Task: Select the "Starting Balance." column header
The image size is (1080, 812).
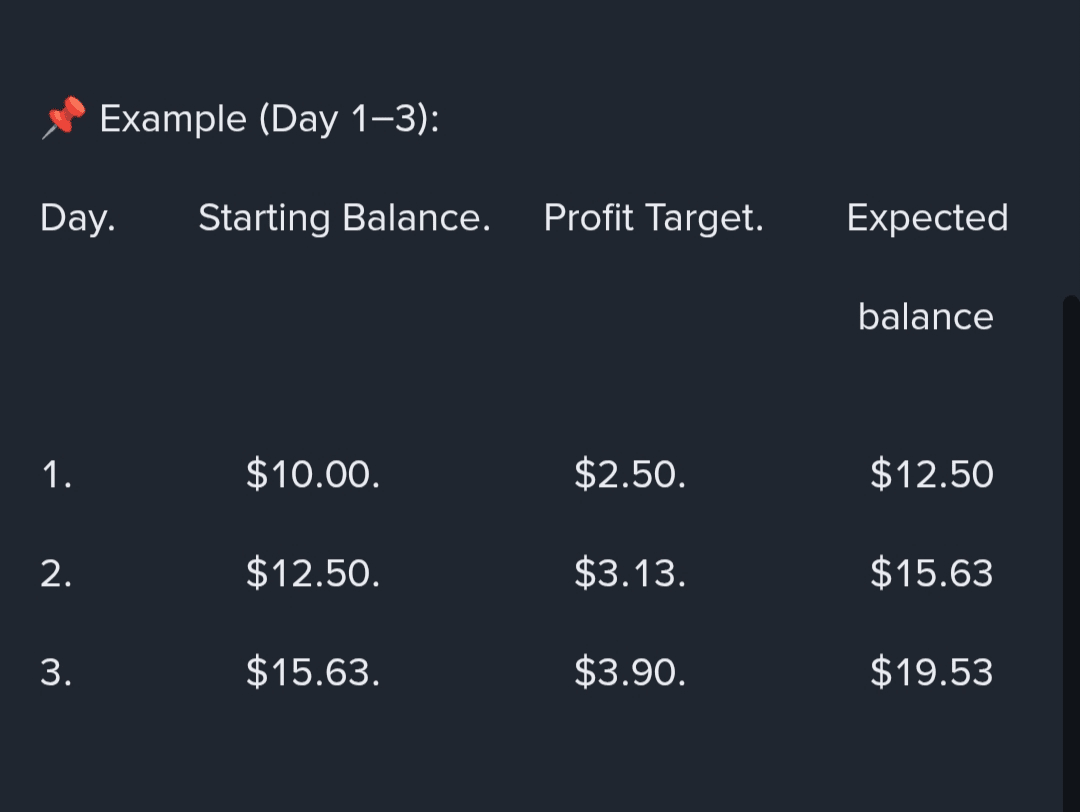Action: click(344, 217)
